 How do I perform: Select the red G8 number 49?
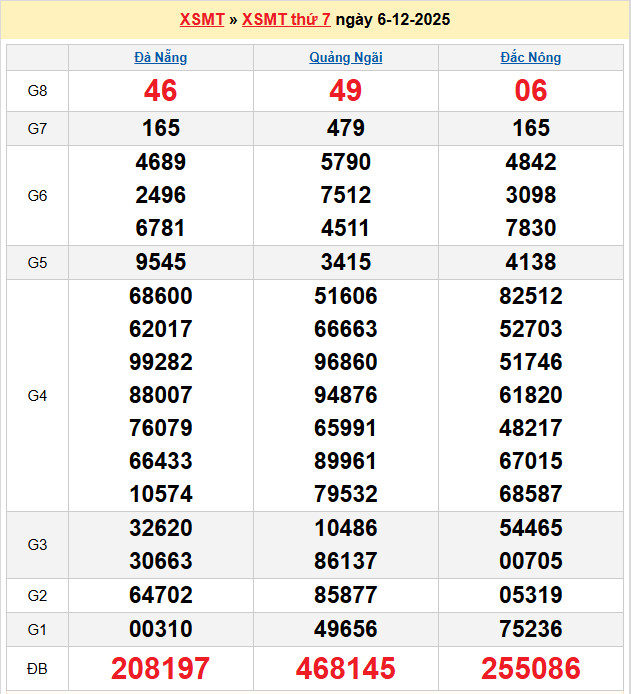click(x=345, y=91)
